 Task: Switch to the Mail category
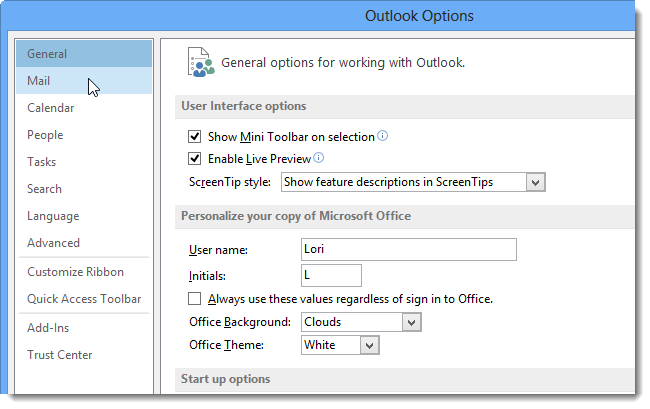tap(84, 81)
